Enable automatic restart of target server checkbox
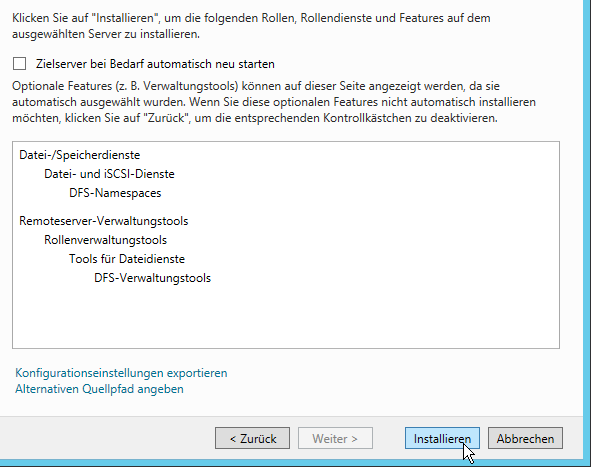Screen dimensions: 591x467 (x=19, y=64)
